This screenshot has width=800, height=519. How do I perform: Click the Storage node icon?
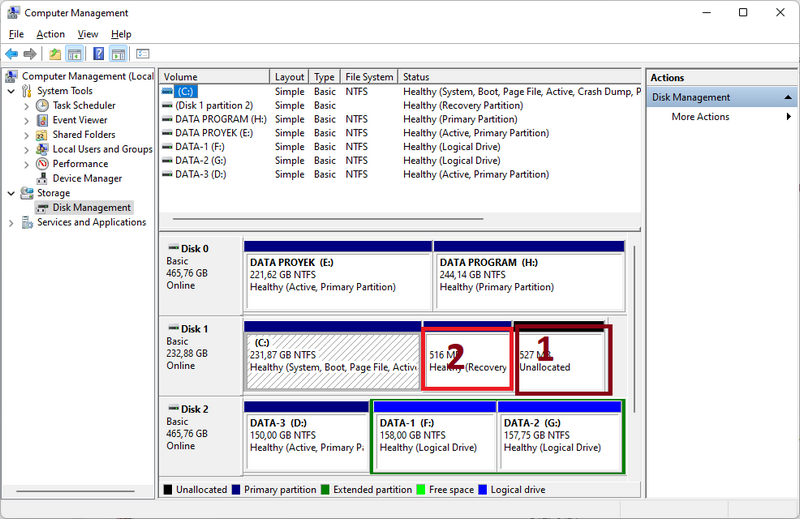tap(27, 193)
